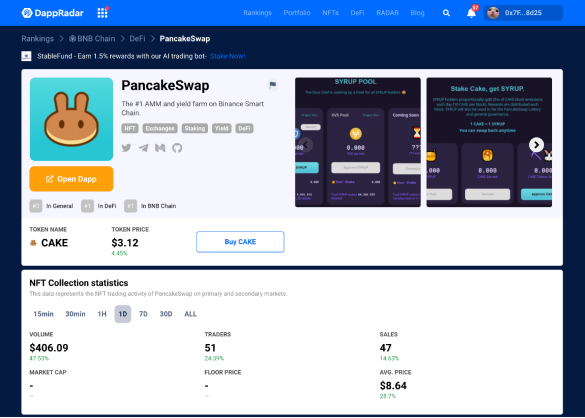Click the $8.64 average price value
Image resolution: width=585 pixels, height=418 pixels.
[x=393, y=386]
